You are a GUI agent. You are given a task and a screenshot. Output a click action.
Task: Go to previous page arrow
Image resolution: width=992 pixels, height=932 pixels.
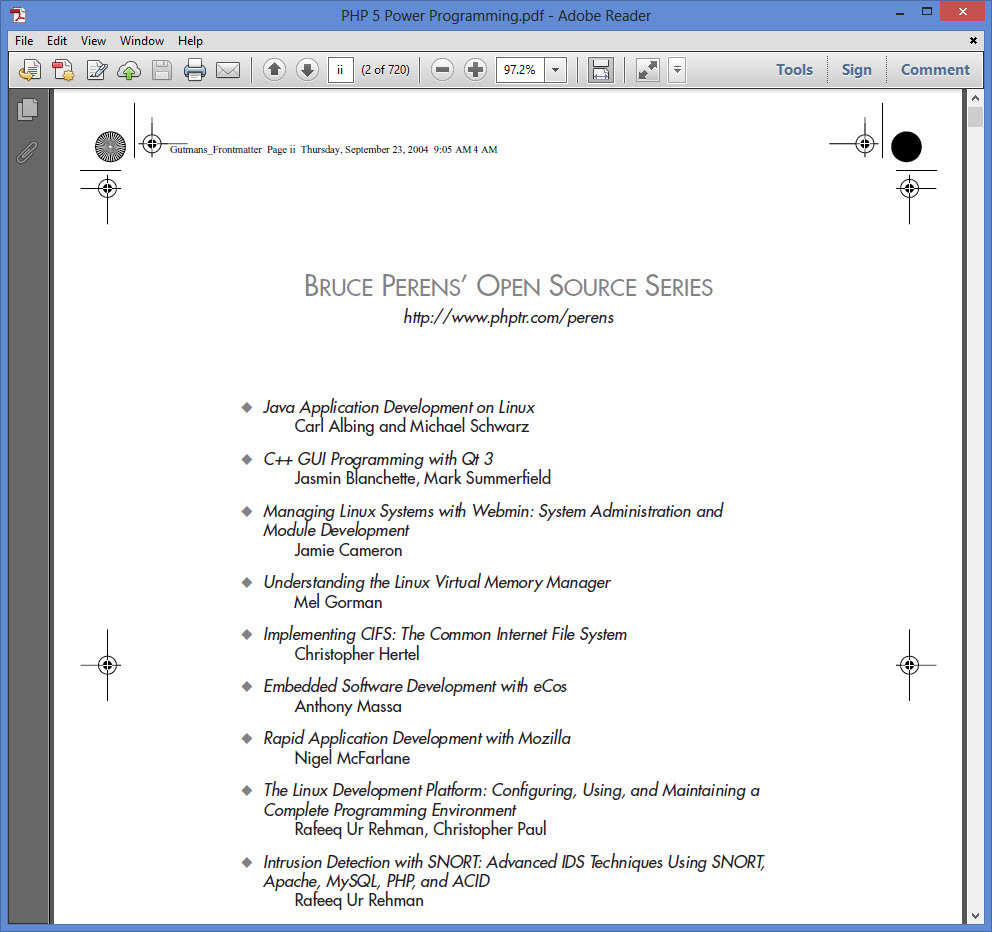click(x=274, y=70)
